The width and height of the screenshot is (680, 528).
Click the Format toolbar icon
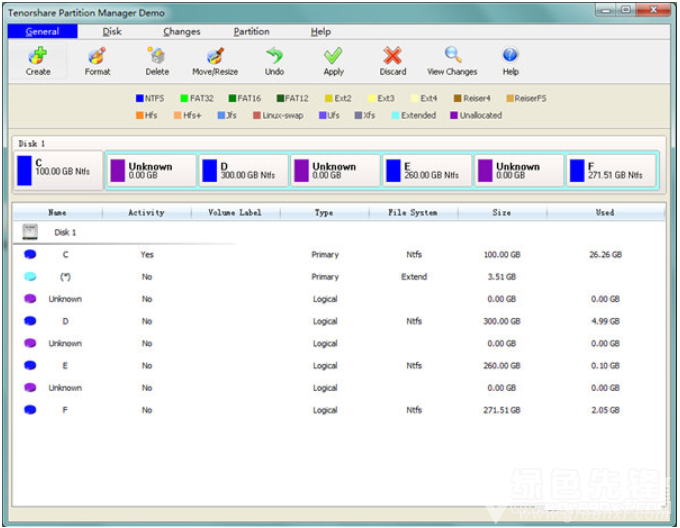pyautogui.click(x=97, y=55)
